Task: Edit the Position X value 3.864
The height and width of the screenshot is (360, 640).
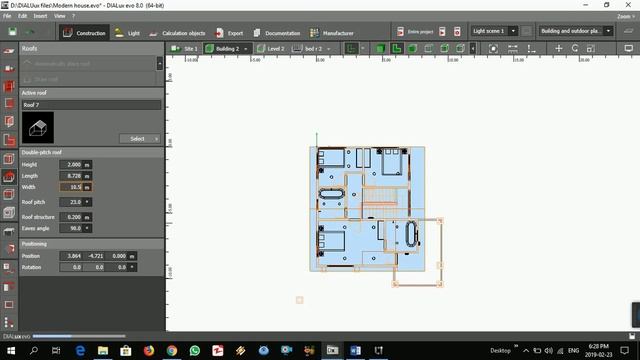Action: click(x=71, y=256)
